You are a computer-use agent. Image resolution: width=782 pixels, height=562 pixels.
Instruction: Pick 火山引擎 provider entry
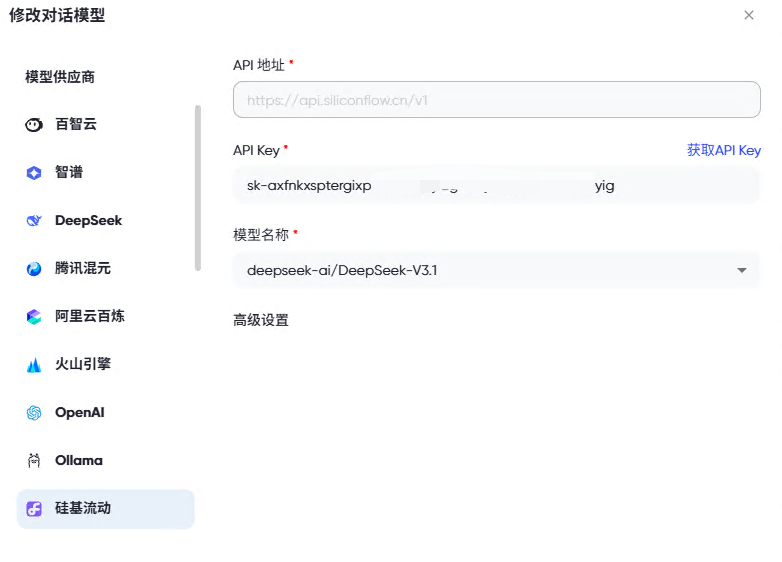[x=106, y=365]
